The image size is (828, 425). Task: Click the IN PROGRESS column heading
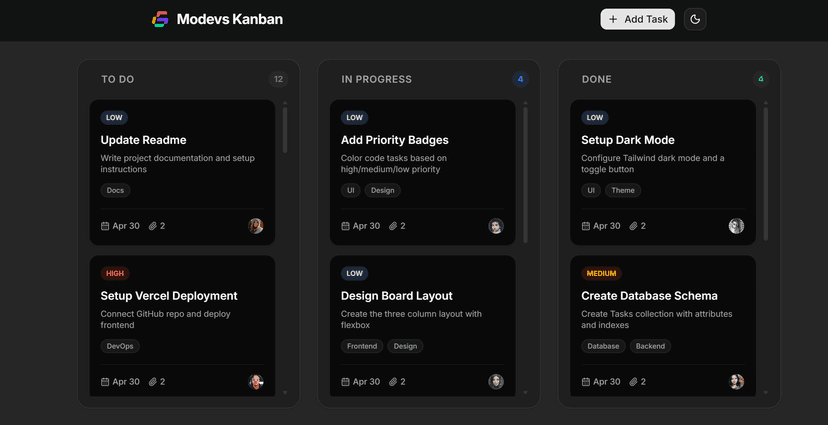(377, 79)
